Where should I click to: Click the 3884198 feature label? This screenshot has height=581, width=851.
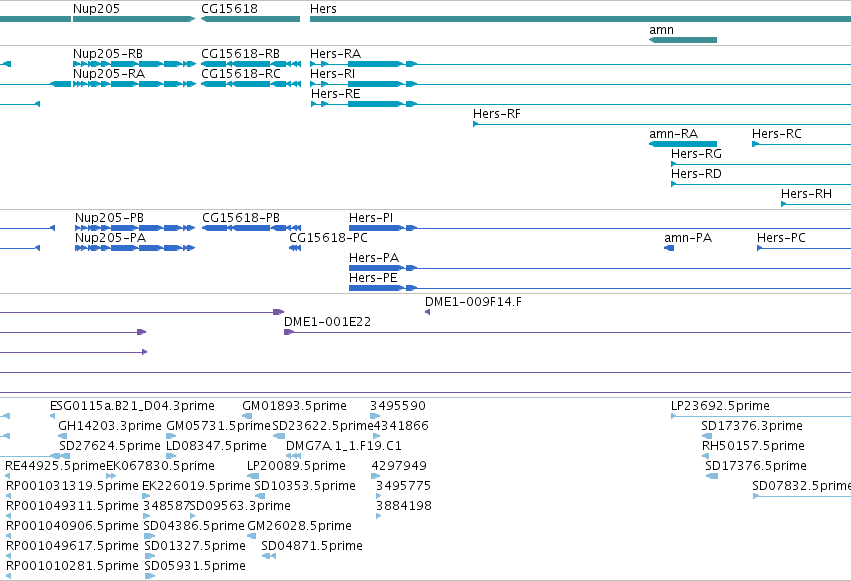coord(404,506)
